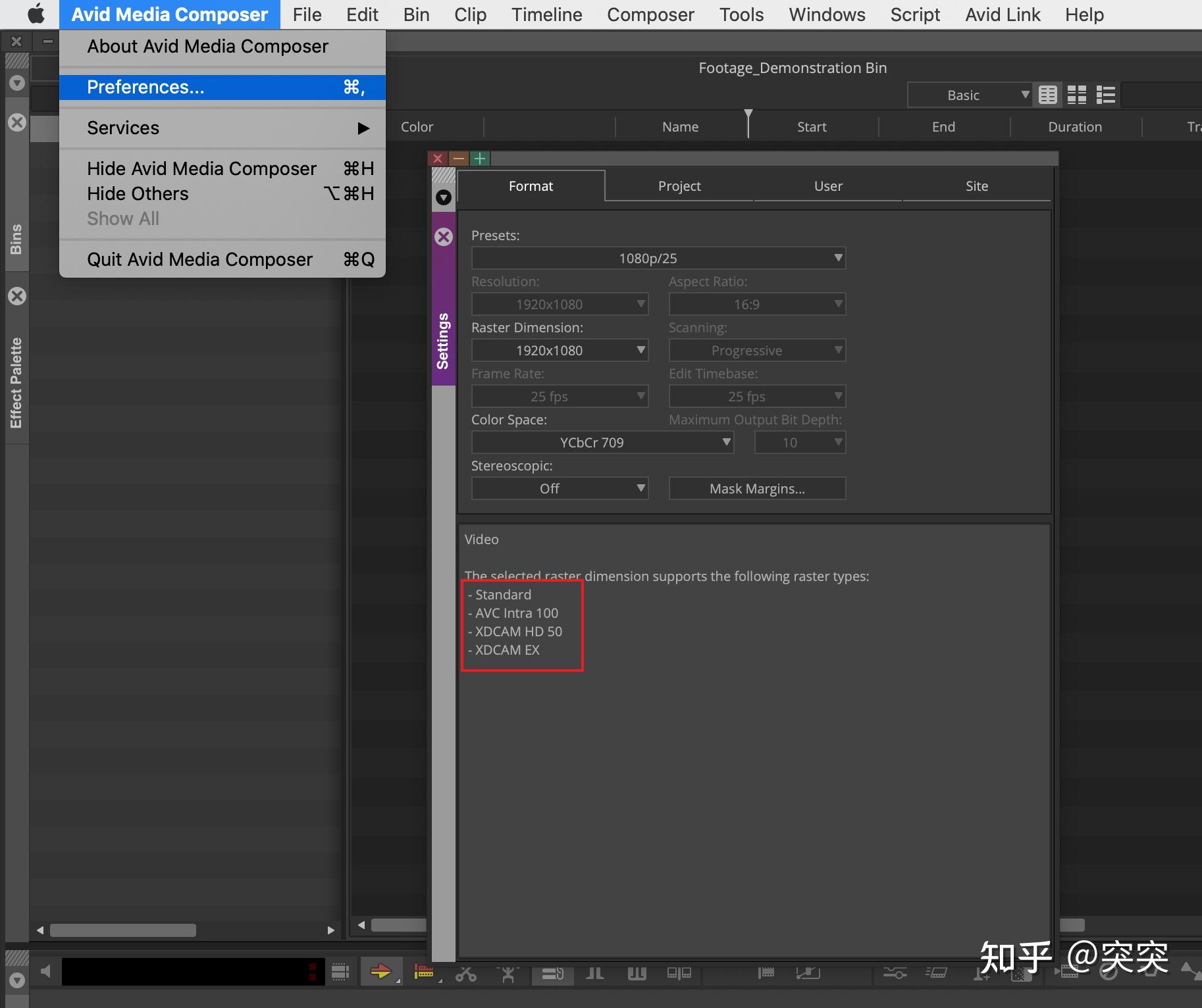Open the Stereoscopic dropdown set to Off
Image resolution: width=1202 pixels, height=1008 pixels.
tap(560, 488)
